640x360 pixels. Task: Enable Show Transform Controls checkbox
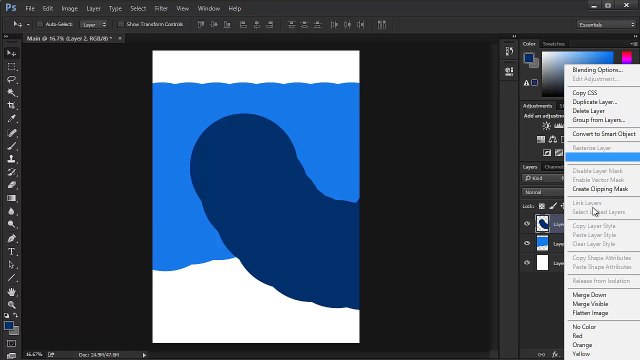click(121, 24)
